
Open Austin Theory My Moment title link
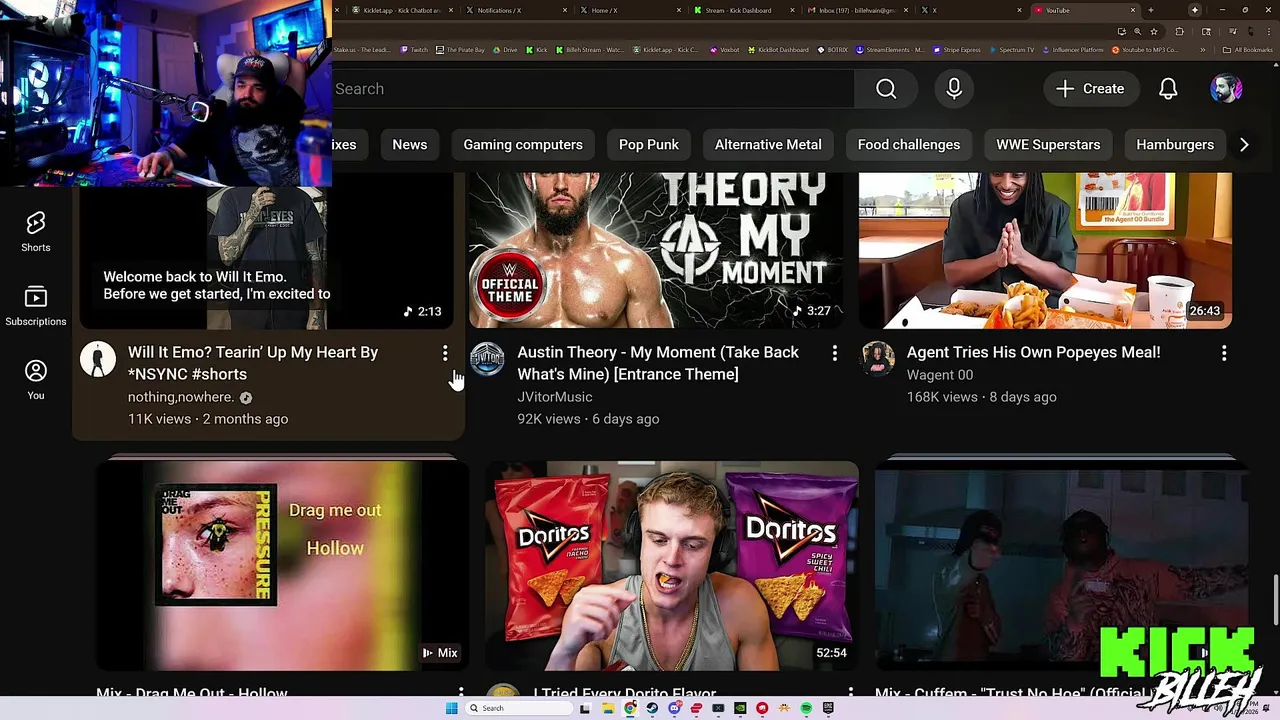(658, 363)
